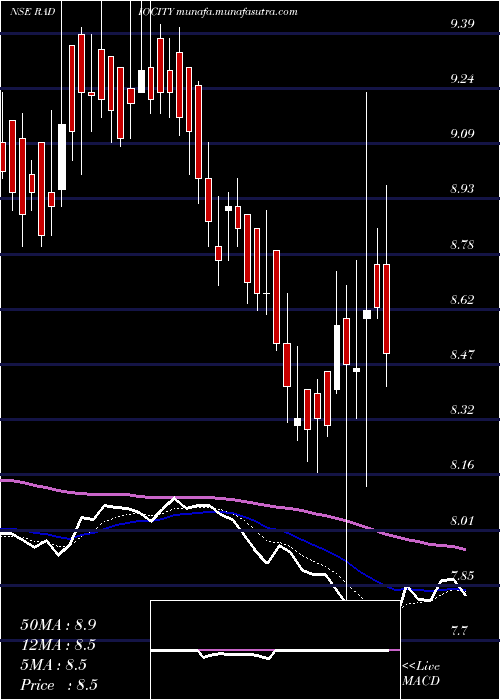This screenshot has height=700, width=500.
Task: Select the 8.93 price axis label
Action: (464, 189)
